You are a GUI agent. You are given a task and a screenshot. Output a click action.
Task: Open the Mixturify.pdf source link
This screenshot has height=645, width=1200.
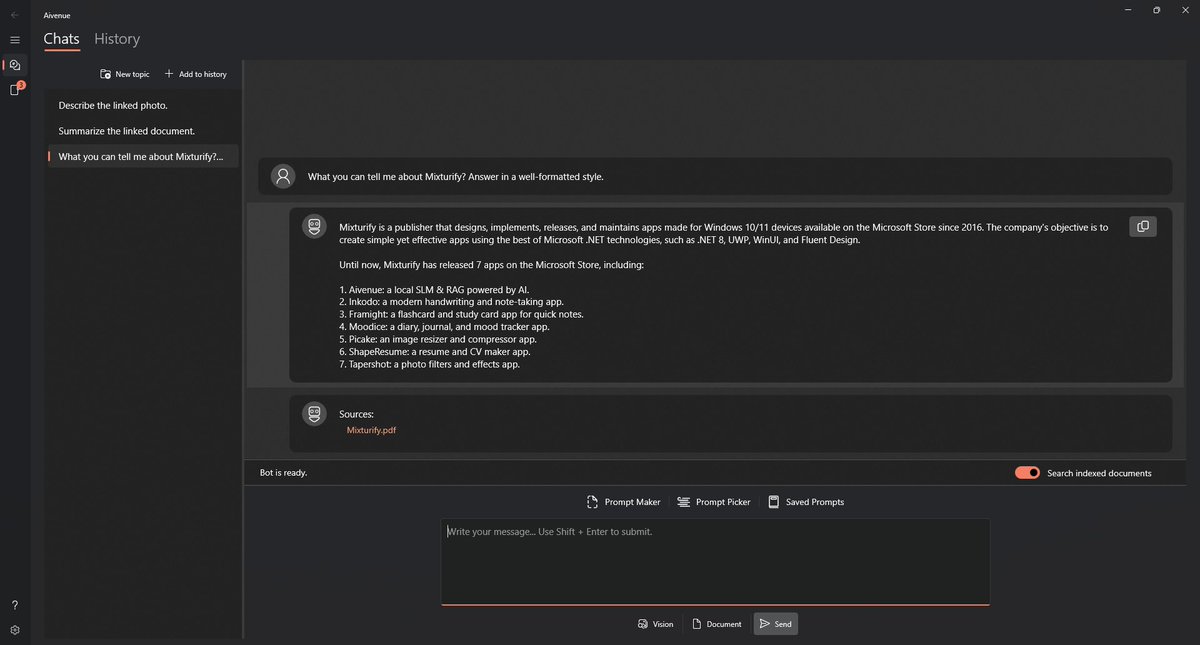372,430
